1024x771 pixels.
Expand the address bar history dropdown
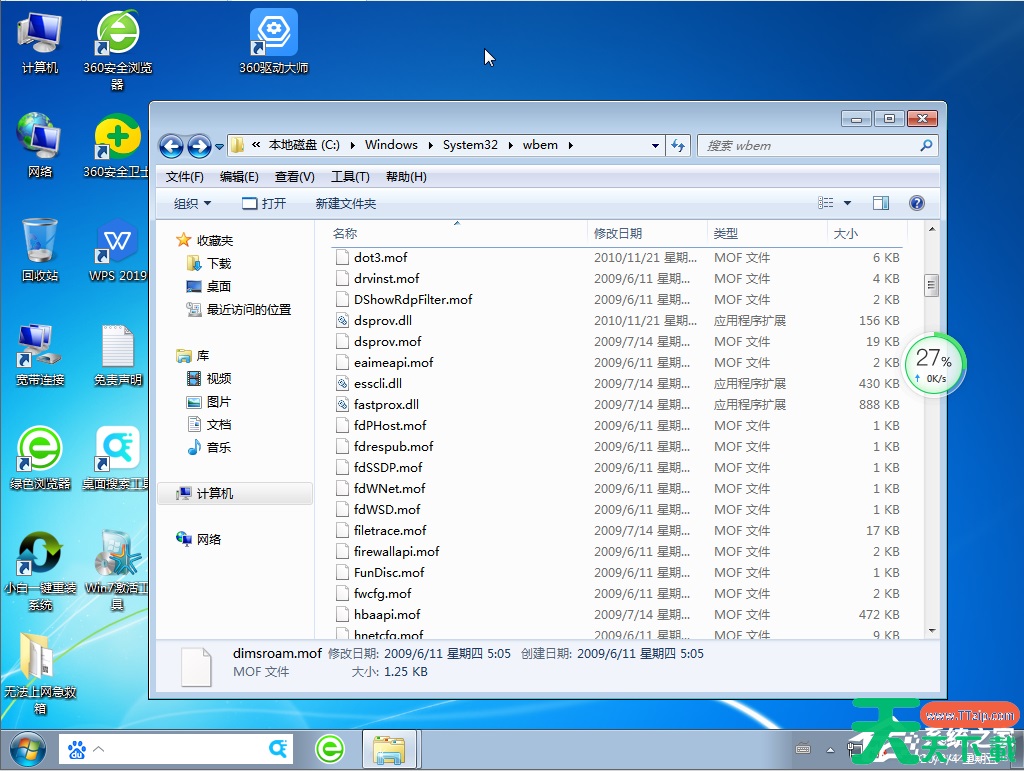click(656, 145)
